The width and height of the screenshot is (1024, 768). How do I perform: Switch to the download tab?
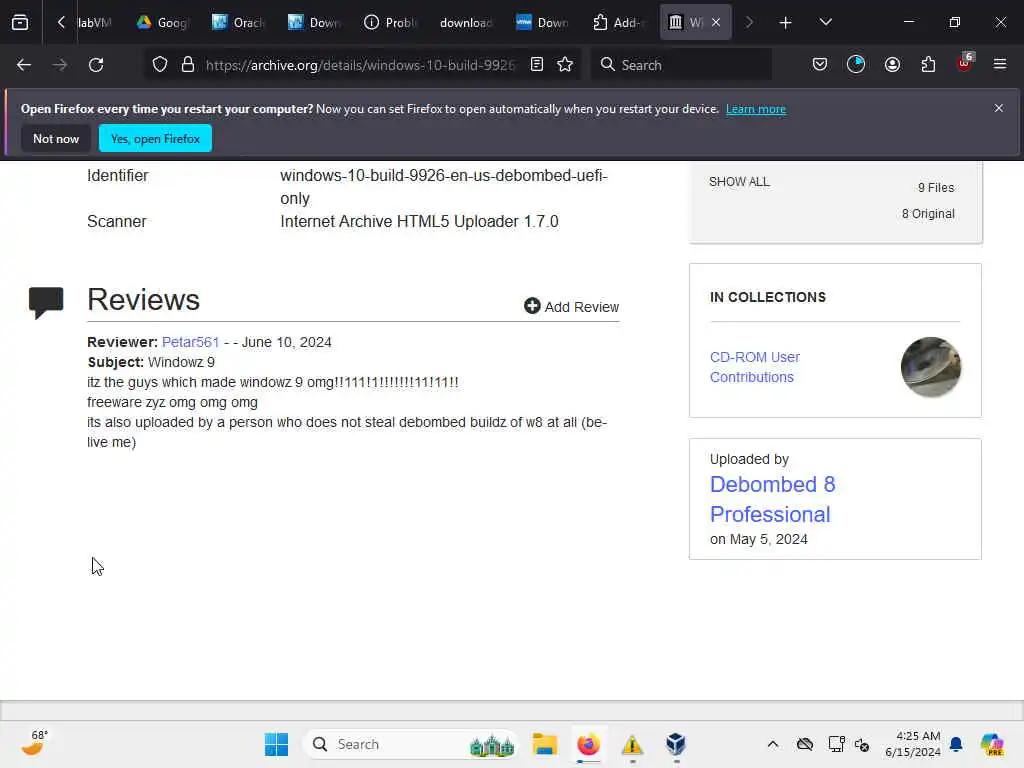click(466, 23)
